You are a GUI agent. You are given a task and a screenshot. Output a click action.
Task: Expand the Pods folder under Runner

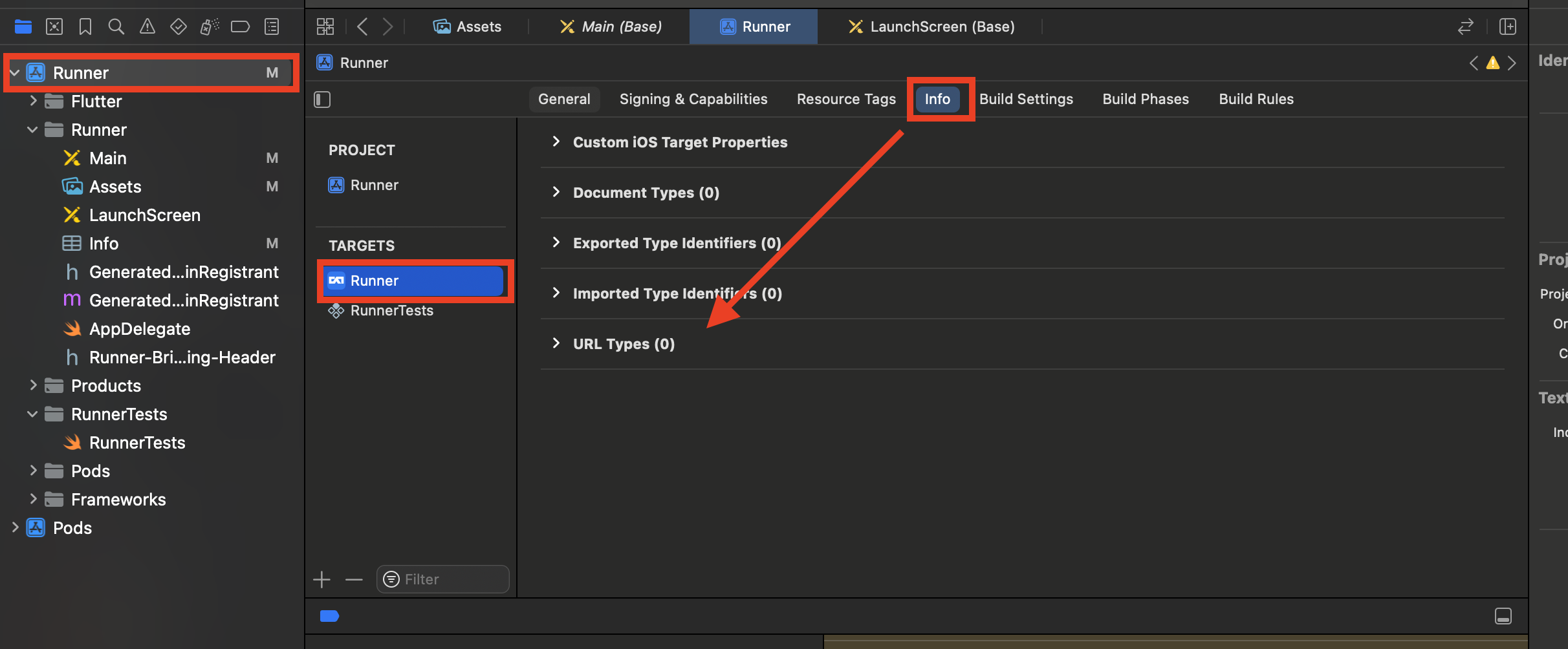click(33, 471)
